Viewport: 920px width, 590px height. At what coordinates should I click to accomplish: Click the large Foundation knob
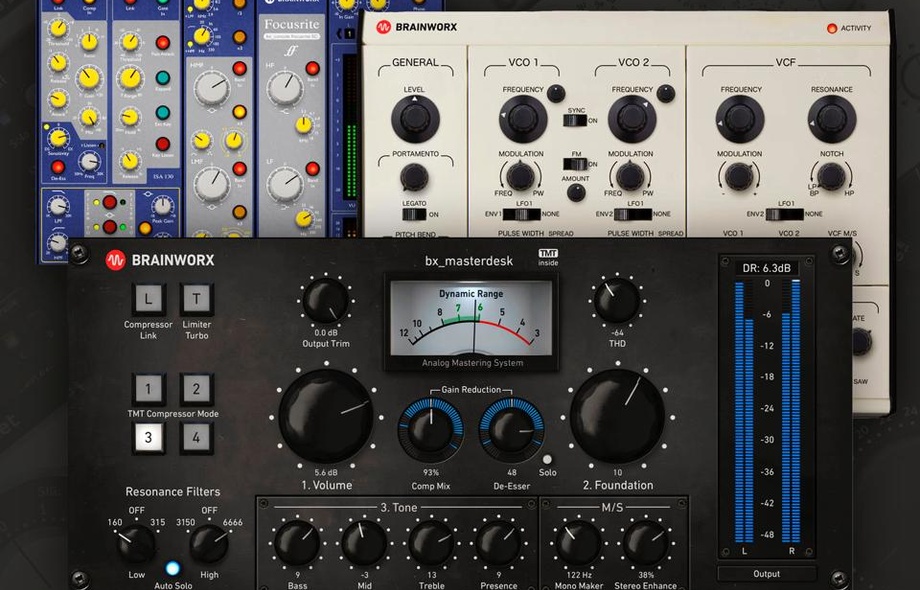point(617,417)
